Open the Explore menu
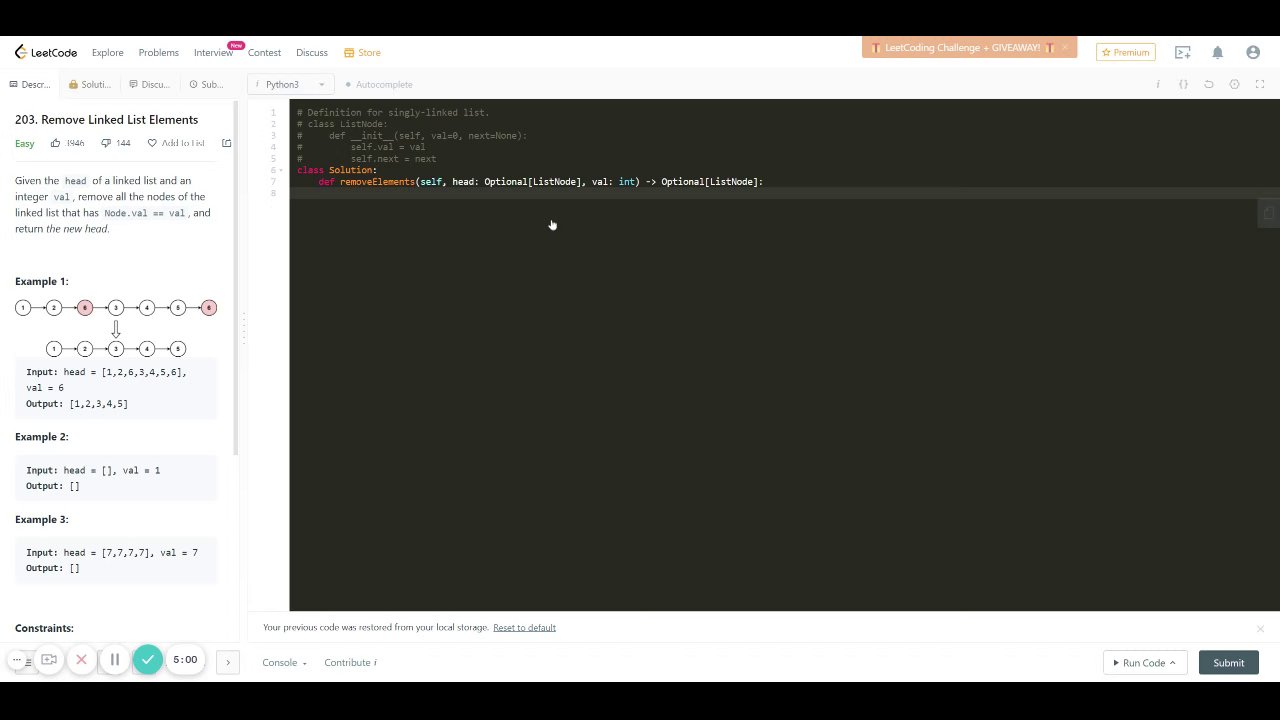Image resolution: width=1280 pixels, height=720 pixels. [x=107, y=52]
